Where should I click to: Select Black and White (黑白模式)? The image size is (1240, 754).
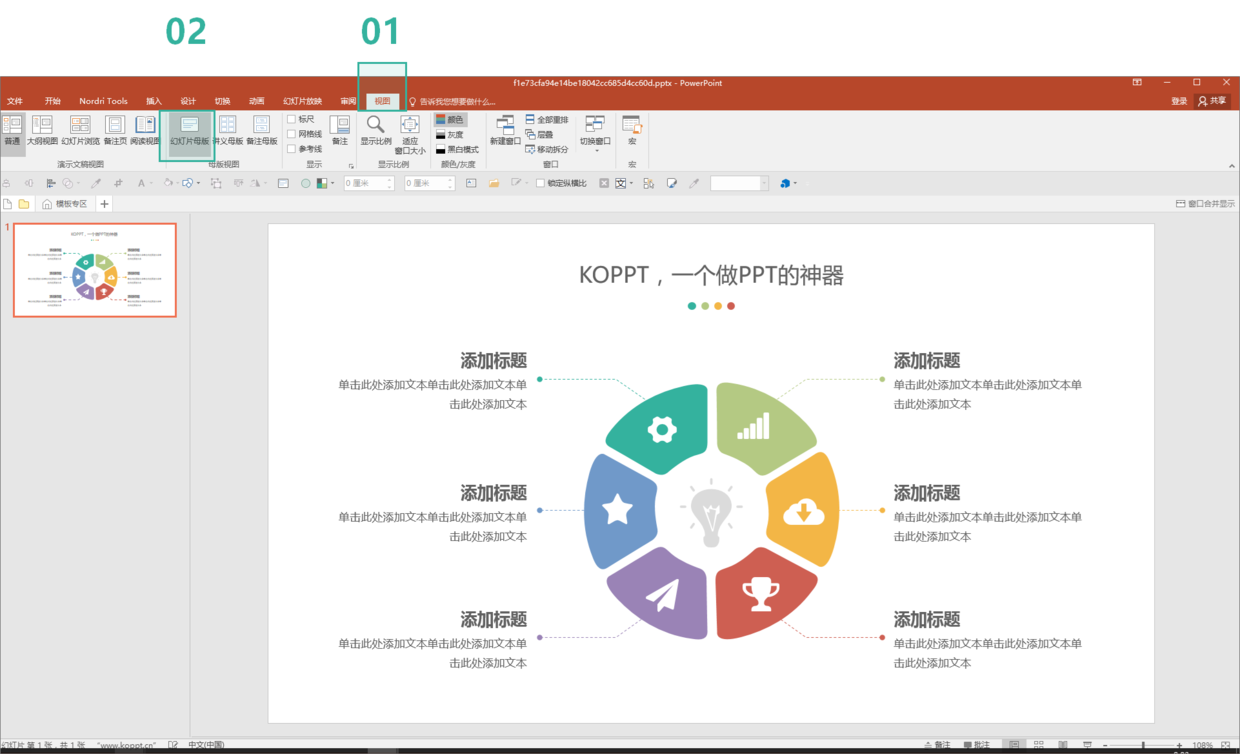(x=457, y=149)
